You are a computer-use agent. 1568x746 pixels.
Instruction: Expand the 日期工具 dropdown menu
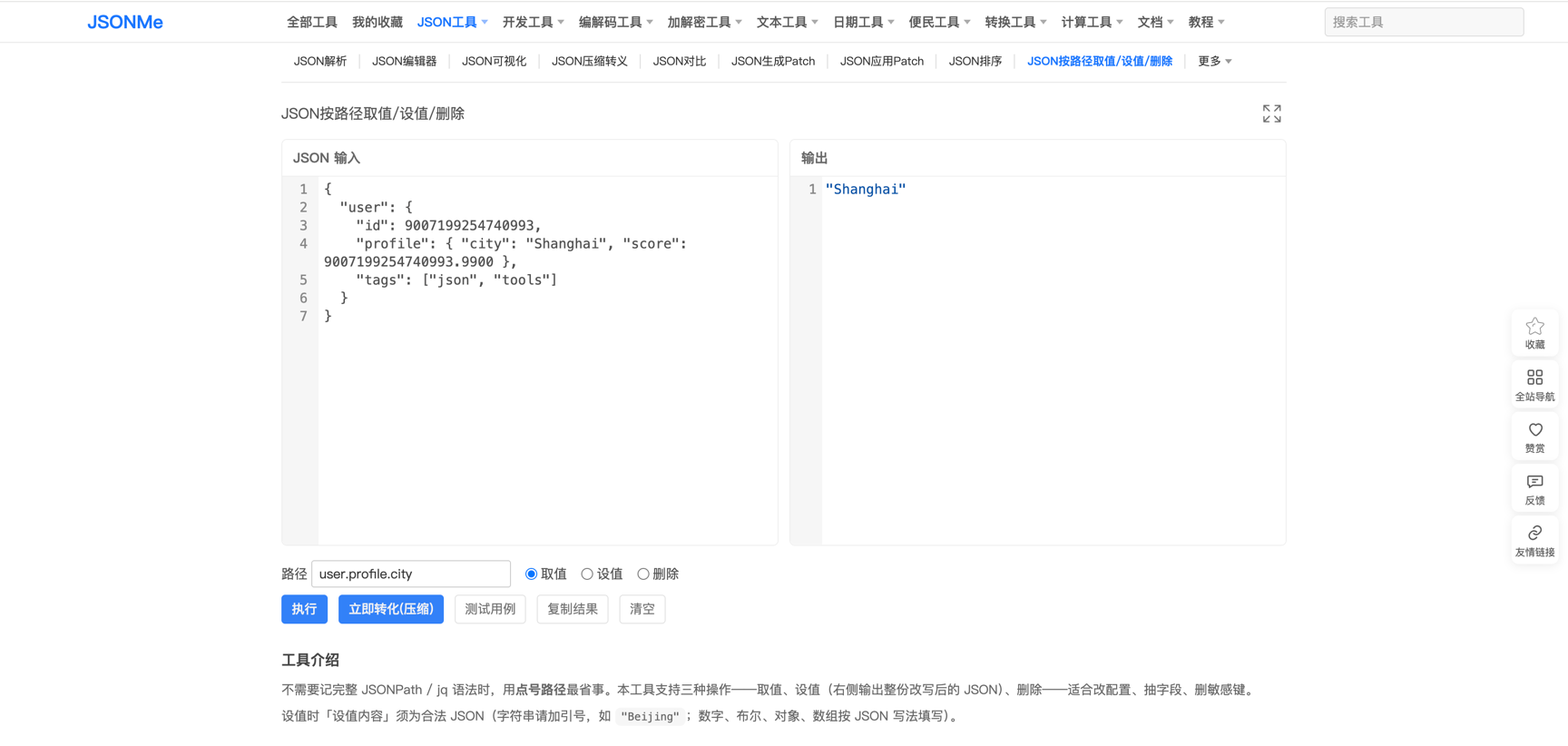click(x=863, y=22)
